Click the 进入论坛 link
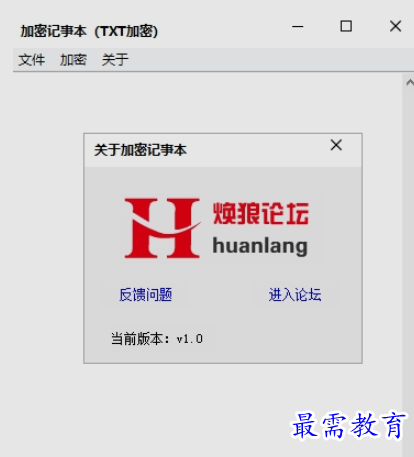This screenshot has width=414, height=457. [x=295, y=295]
